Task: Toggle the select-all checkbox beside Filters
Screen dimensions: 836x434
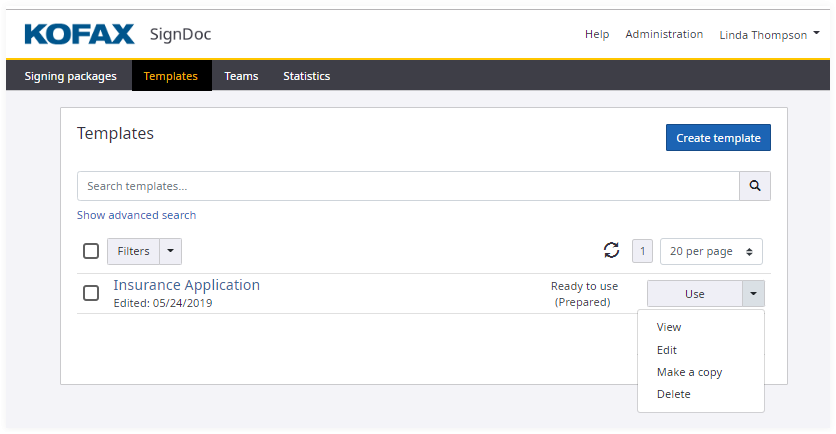Action: click(91, 251)
